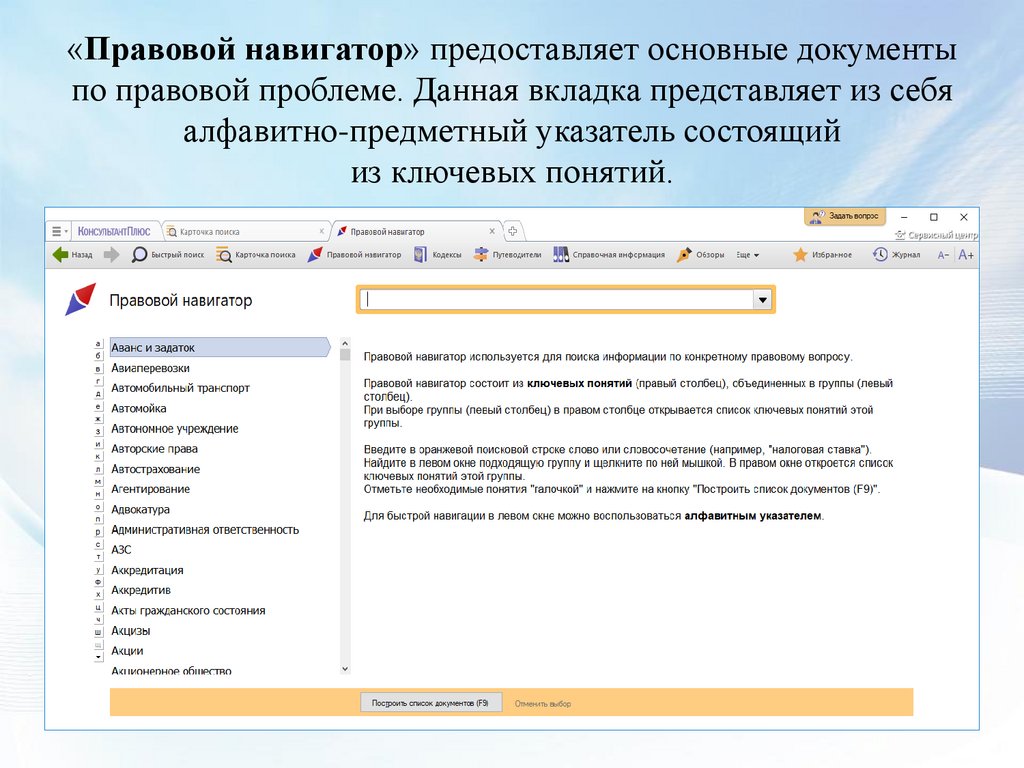Jump to letter п in alphabet index
This screenshot has width=1024, height=768.
point(99,520)
